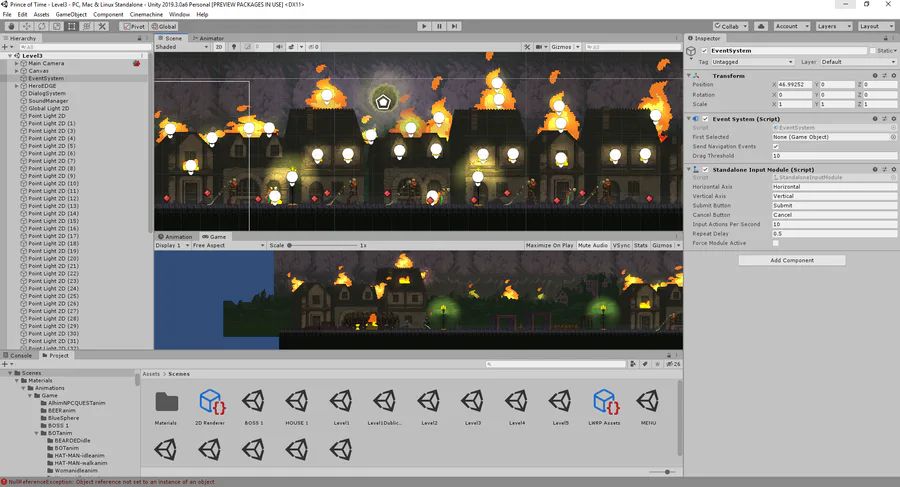Expand the HeroEDGE hierarchy item

click(17, 86)
